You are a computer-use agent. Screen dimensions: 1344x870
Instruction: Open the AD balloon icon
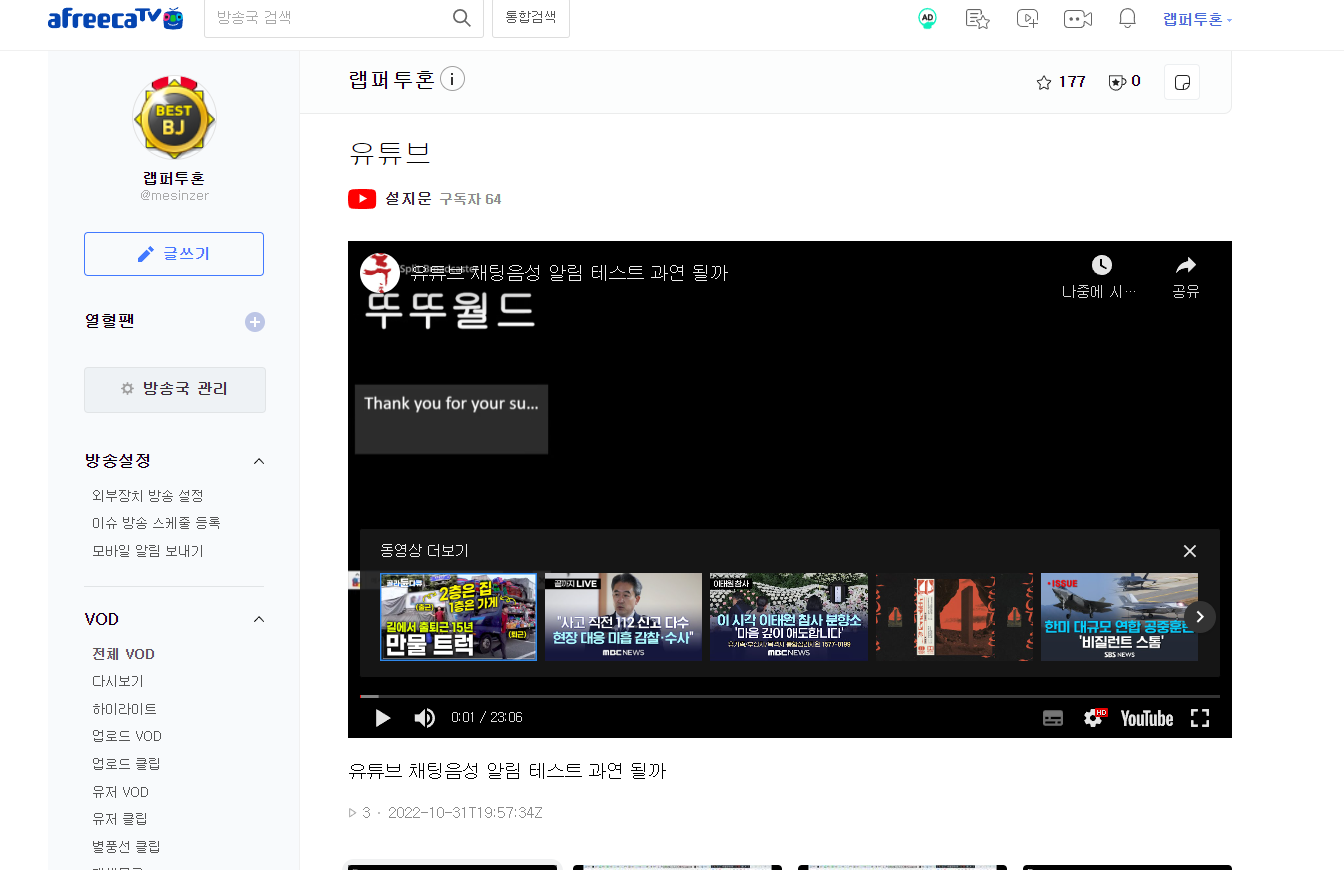click(x=928, y=18)
